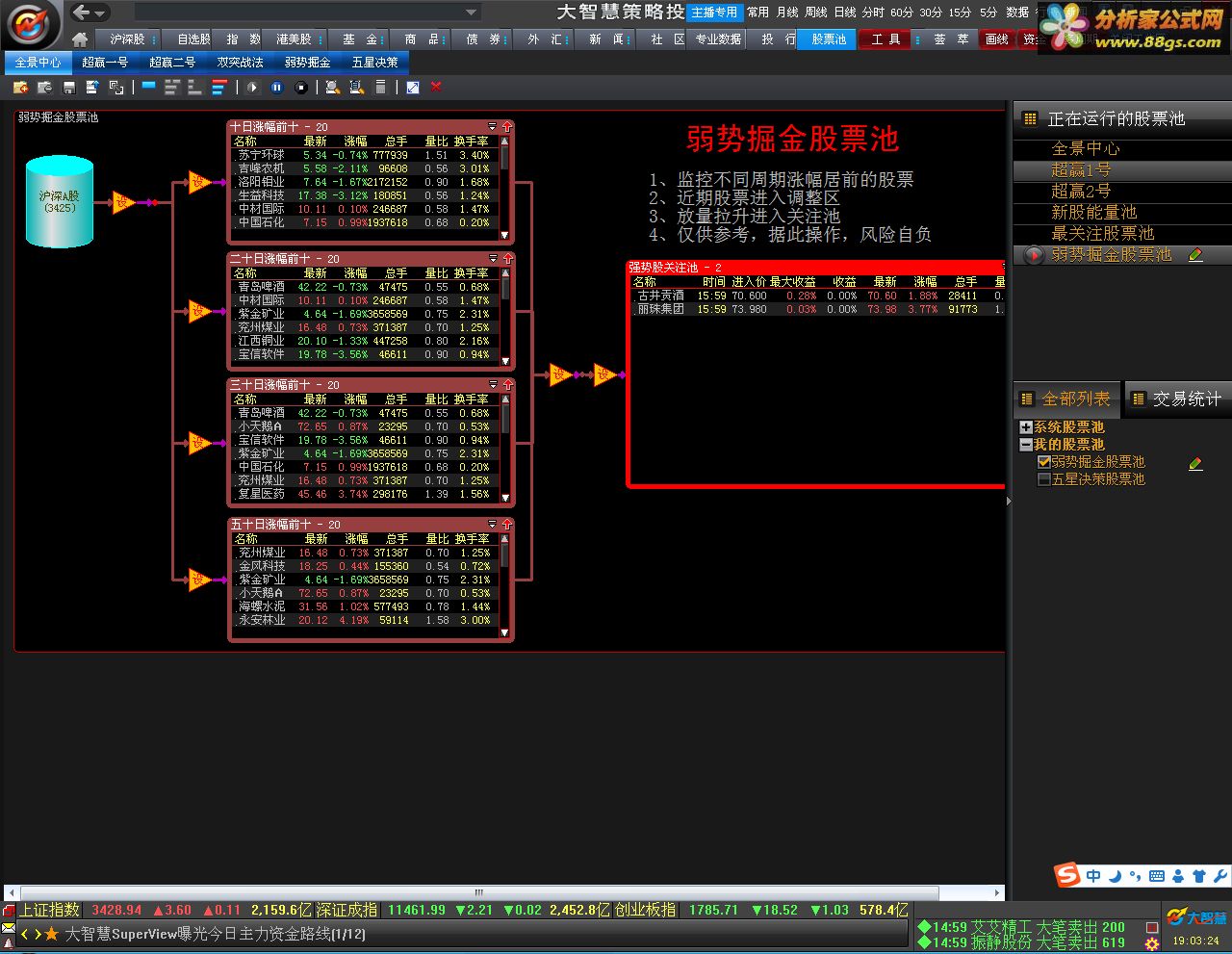Click the colored red-blue bars icon
This screenshot has width=1232, height=954.
click(x=218, y=88)
